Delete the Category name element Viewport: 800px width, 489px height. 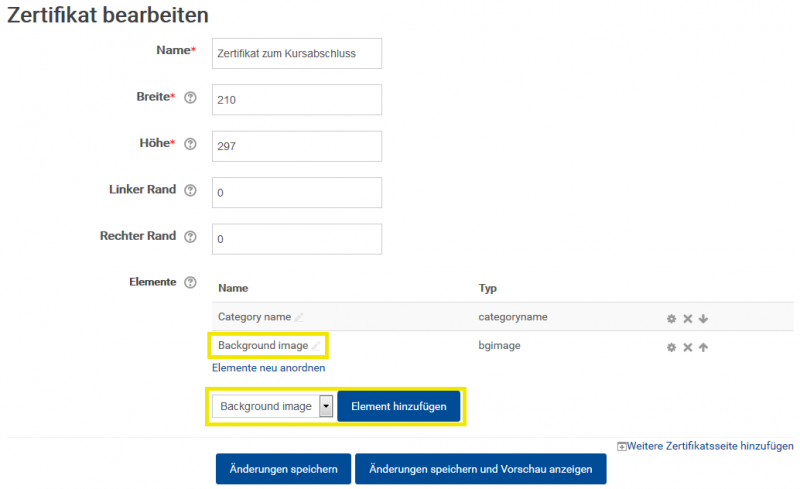click(687, 319)
